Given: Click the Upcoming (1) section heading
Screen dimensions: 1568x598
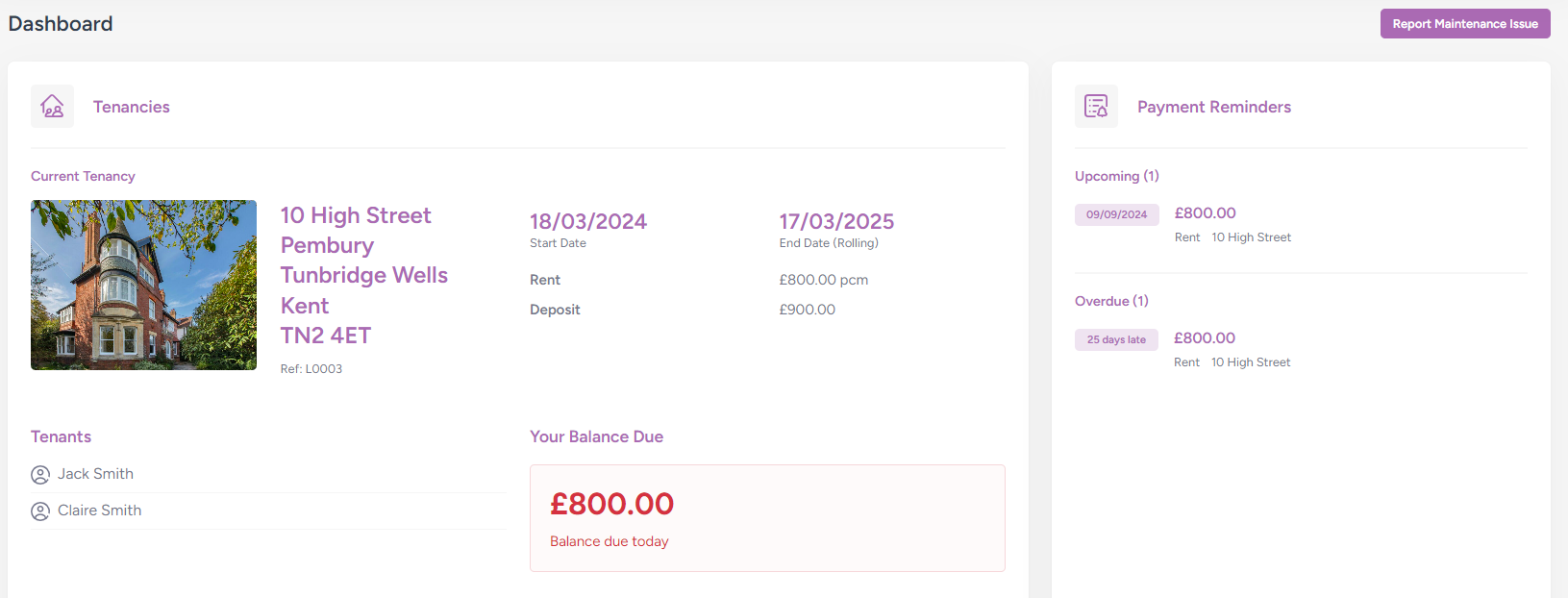Looking at the screenshot, I should click(1116, 176).
